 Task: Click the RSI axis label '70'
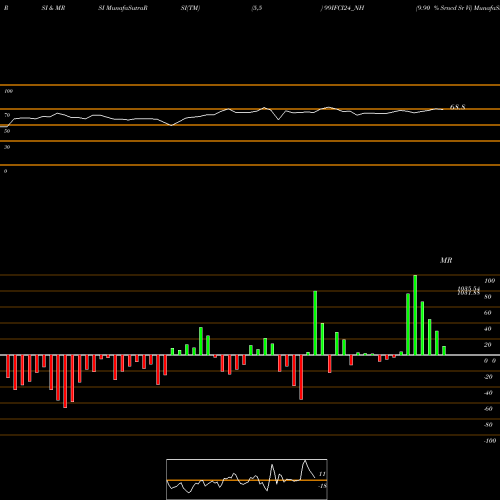click(x=7, y=115)
